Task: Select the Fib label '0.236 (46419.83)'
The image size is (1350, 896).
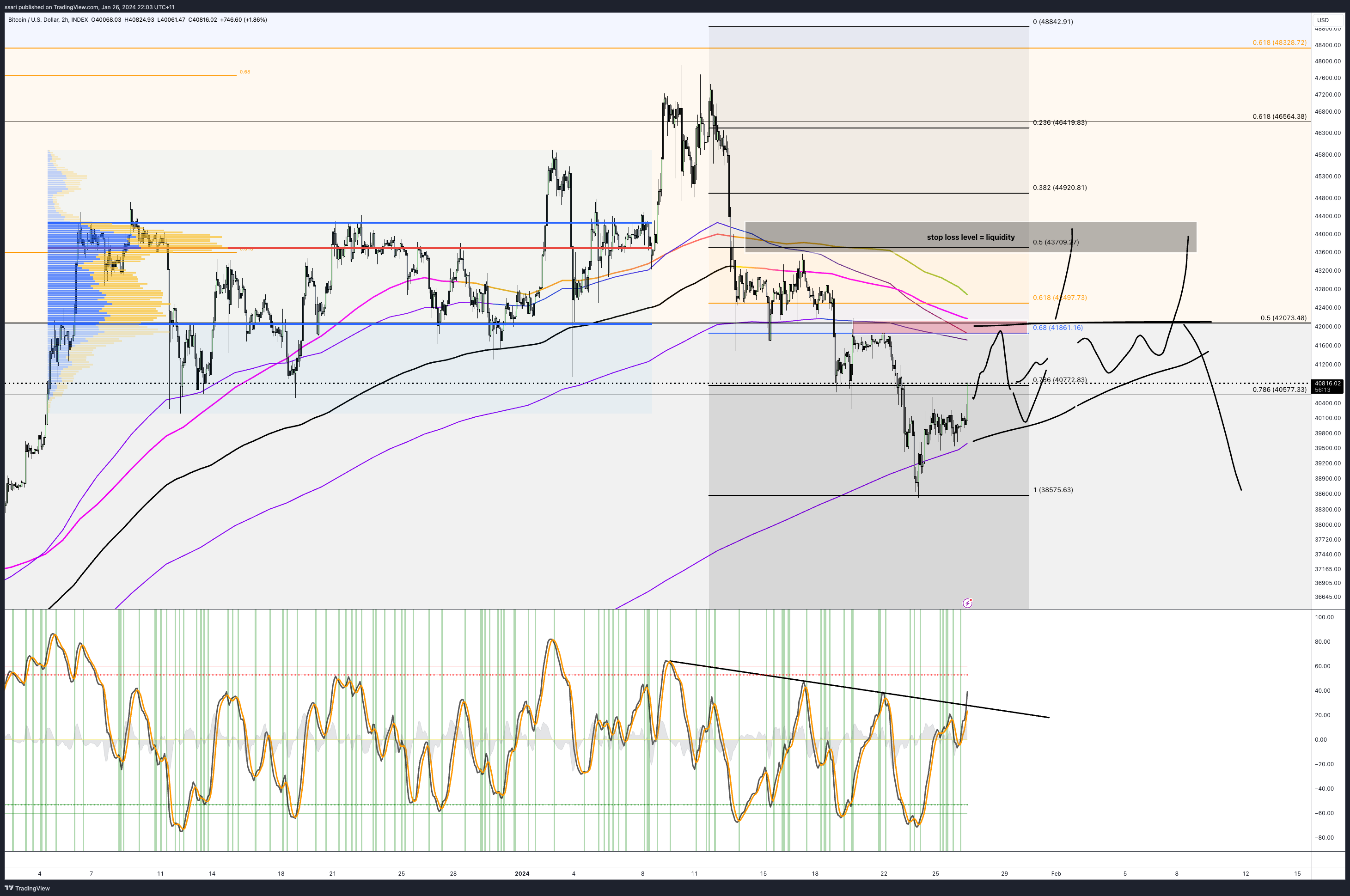Action: pyautogui.click(x=1060, y=122)
